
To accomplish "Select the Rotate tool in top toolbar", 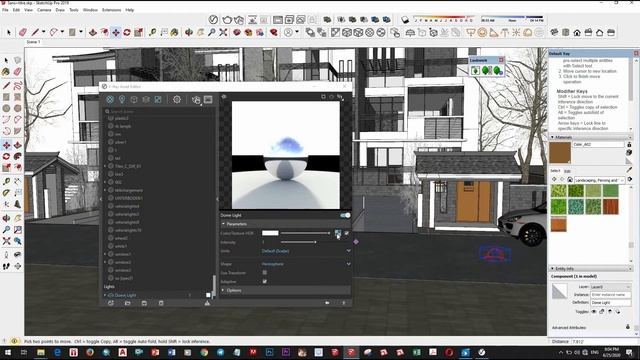I will click(127, 32).
